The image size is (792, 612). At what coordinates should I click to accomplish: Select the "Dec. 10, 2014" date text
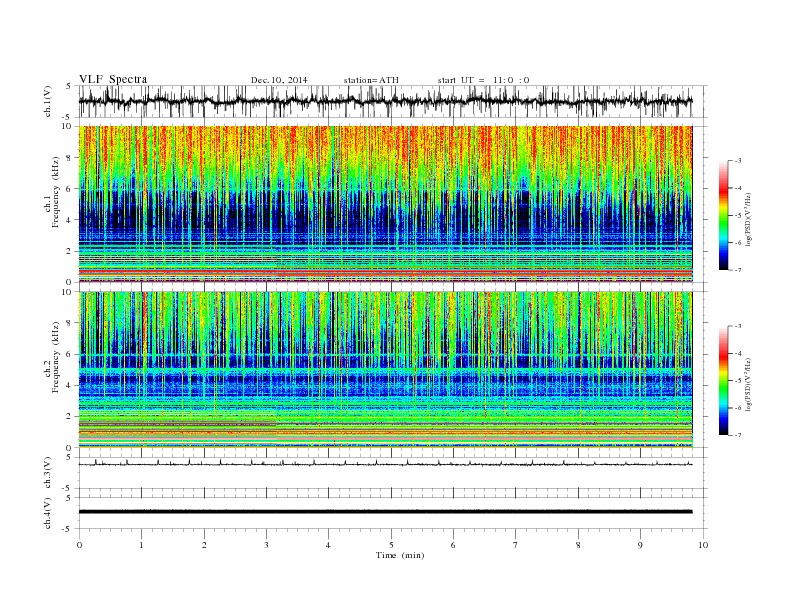click(x=279, y=80)
